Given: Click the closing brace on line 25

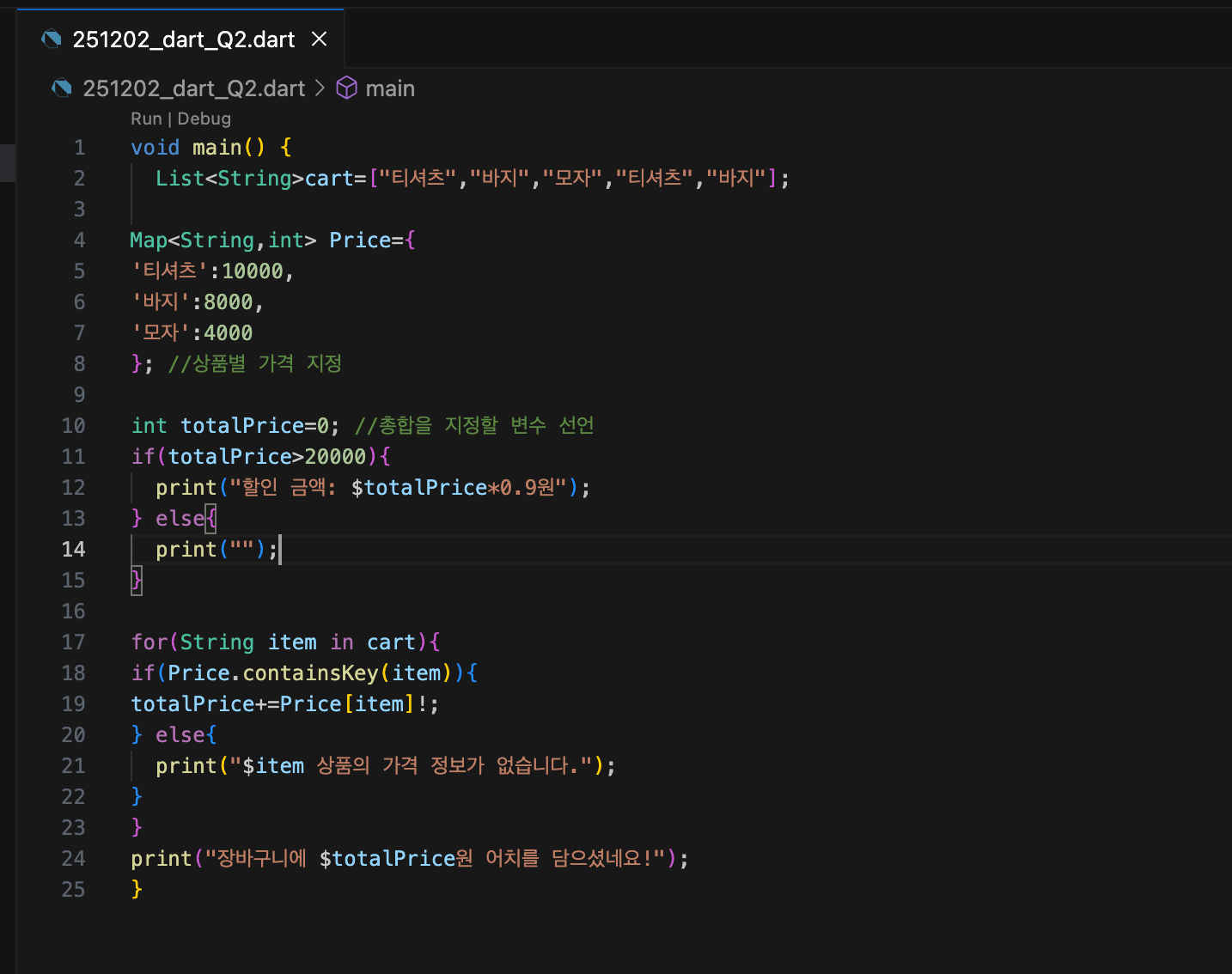Looking at the screenshot, I should click(137, 889).
